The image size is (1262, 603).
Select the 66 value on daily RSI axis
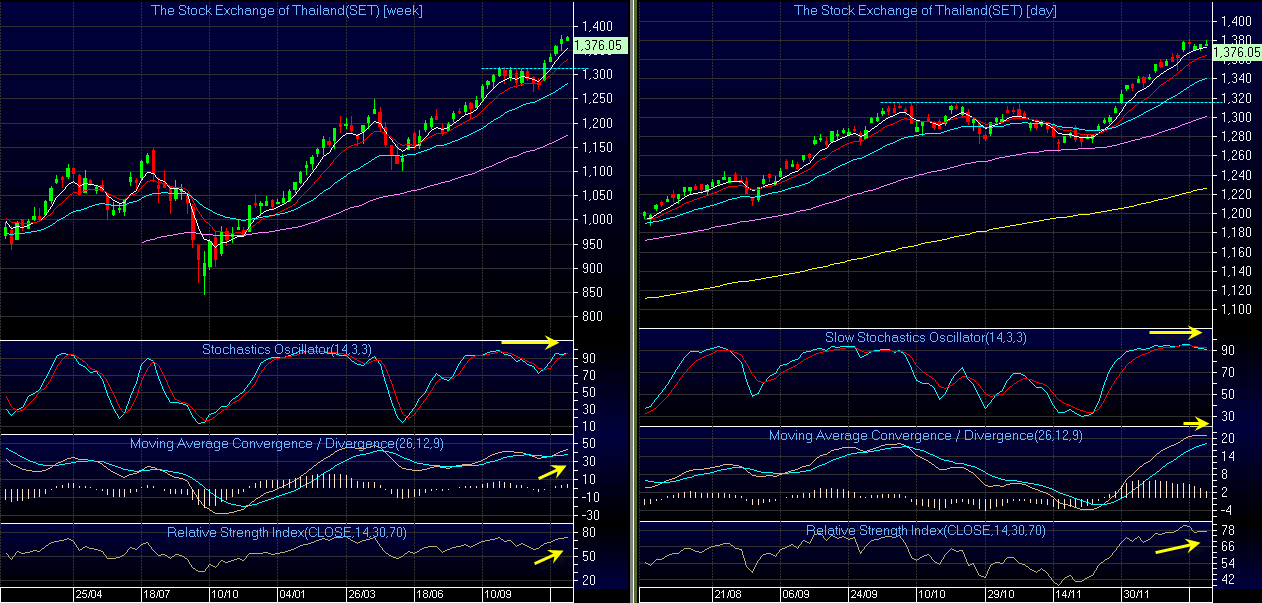pos(1227,547)
